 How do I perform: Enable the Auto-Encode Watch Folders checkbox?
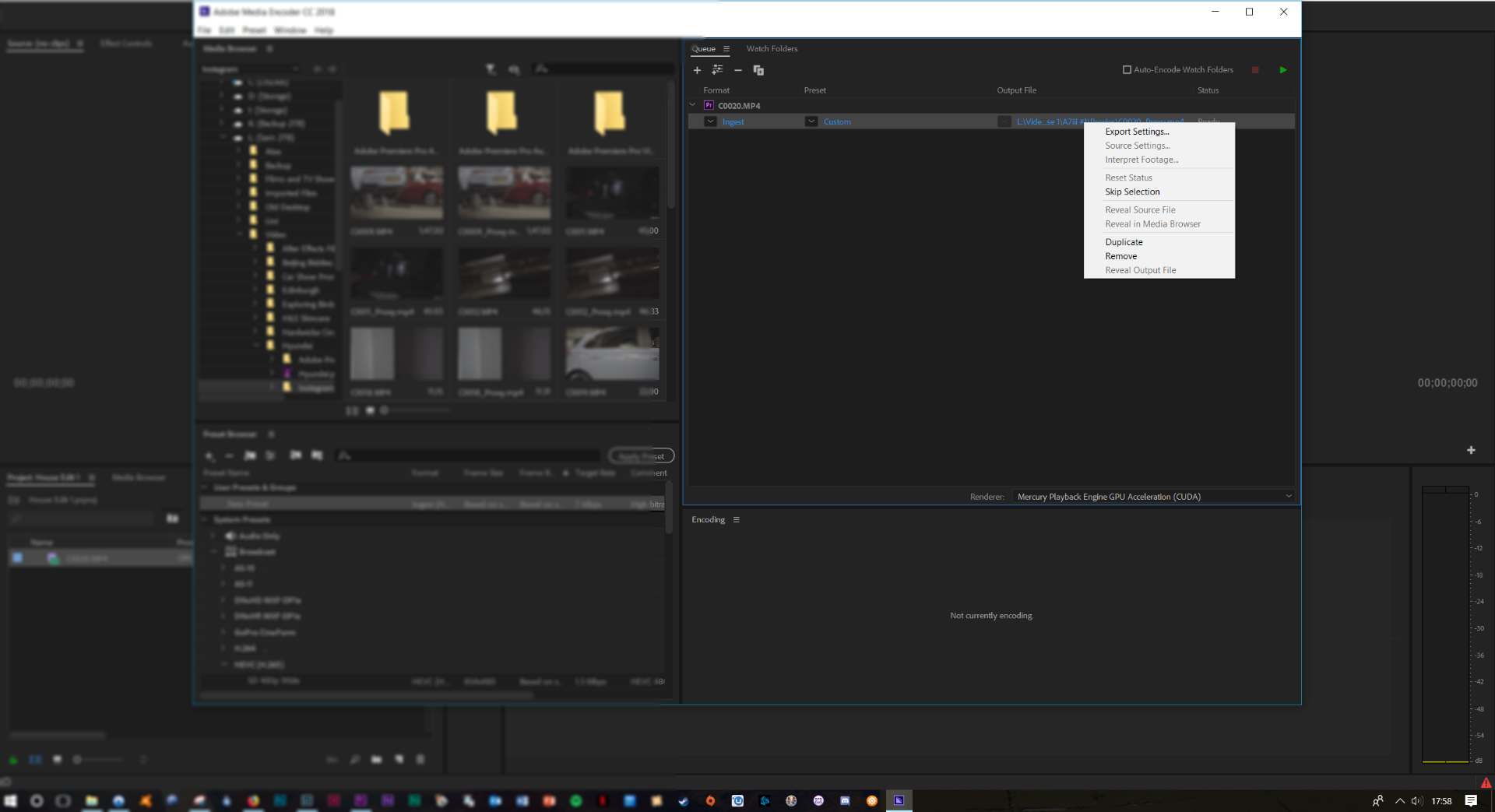[x=1127, y=70]
